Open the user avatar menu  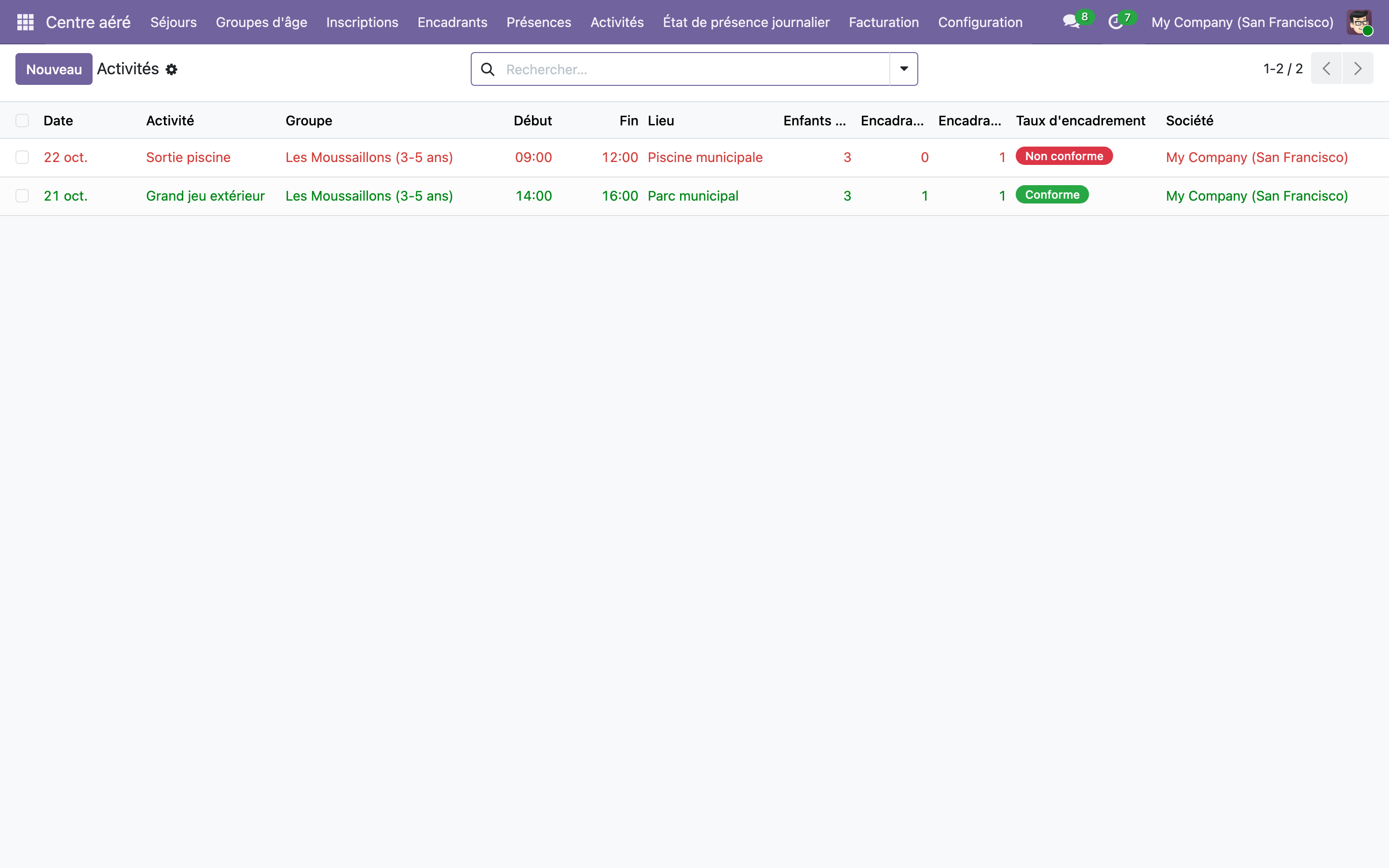pyautogui.click(x=1359, y=22)
